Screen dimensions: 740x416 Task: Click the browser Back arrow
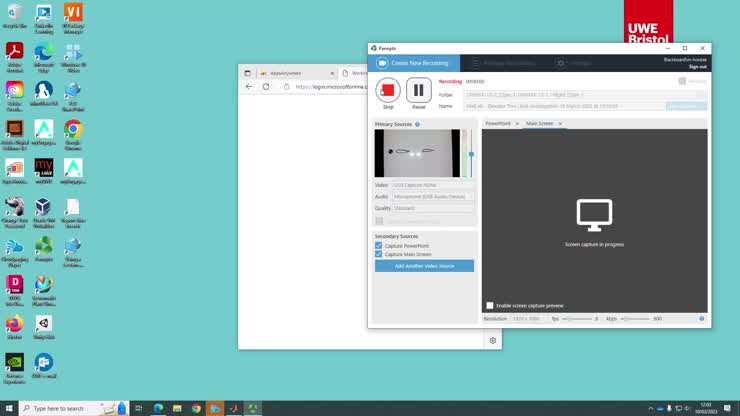[x=249, y=87]
